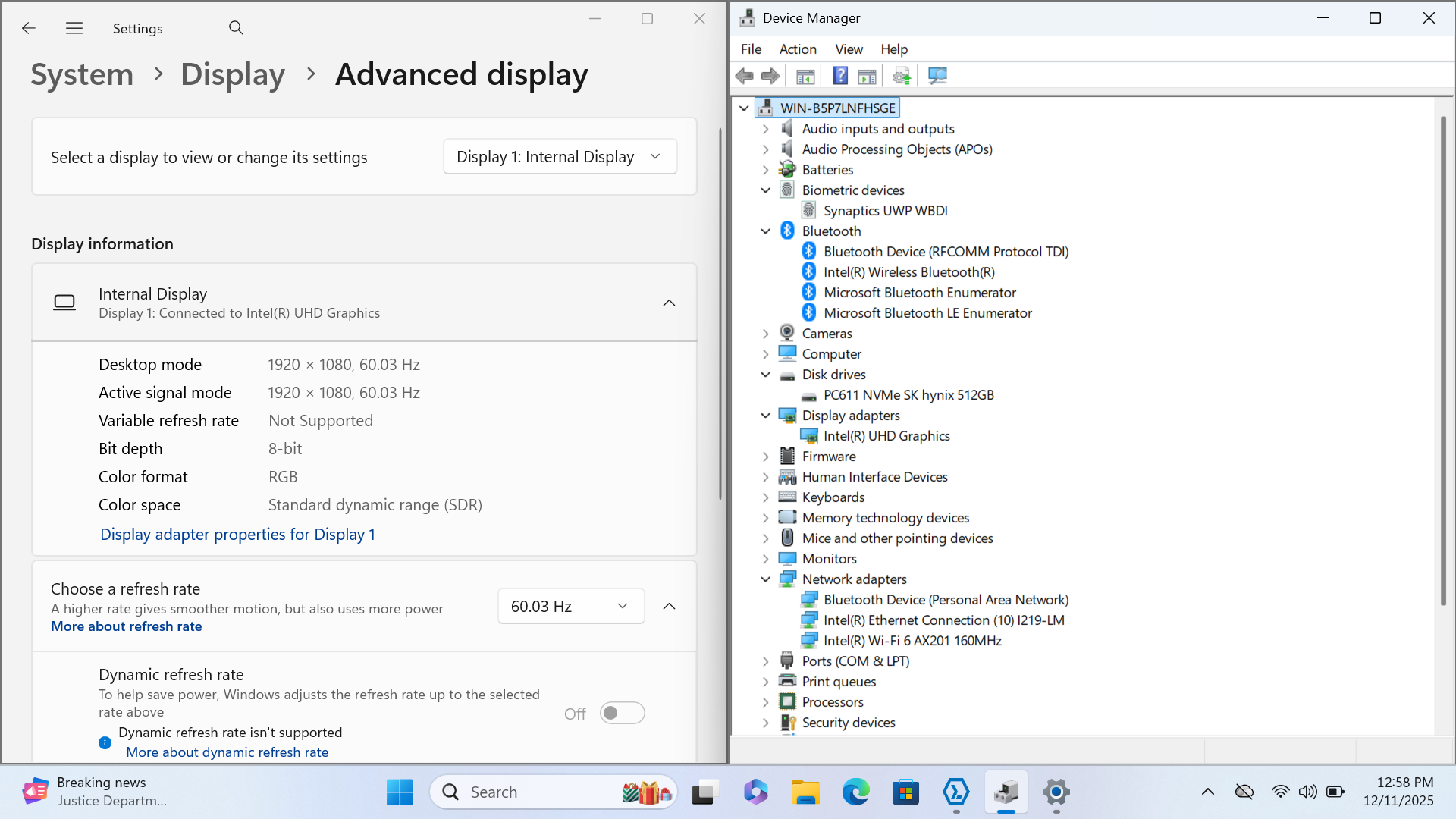Open Microsoft Store from the taskbar
The height and width of the screenshot is (819, 1456).
(905, 792)
